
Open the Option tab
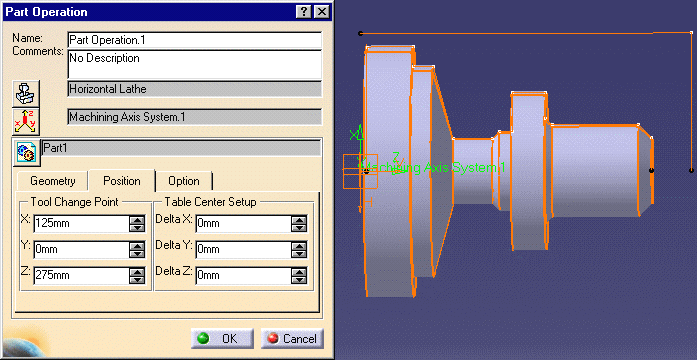(x=184, y=181)
